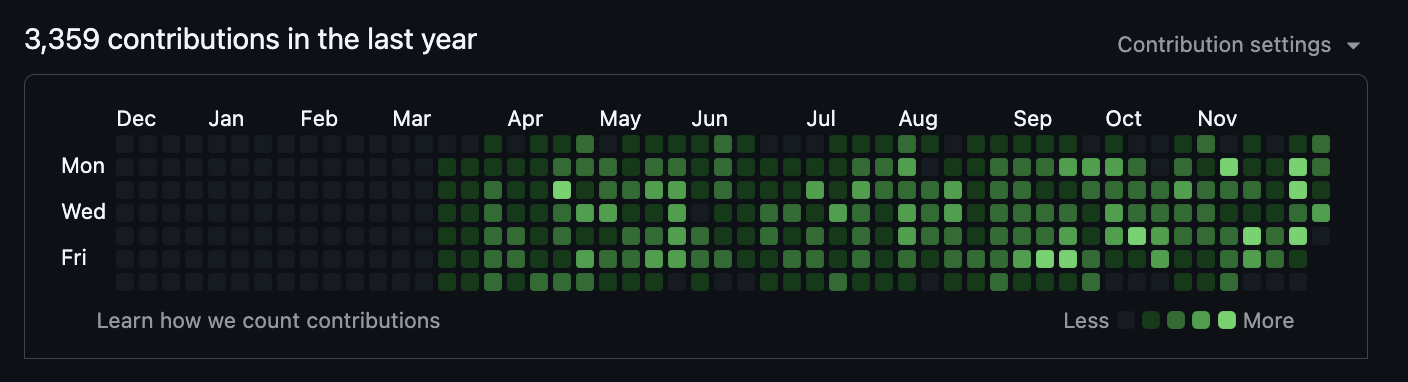Click the Aug month label

pyautogui.click(x=918, y=119)
